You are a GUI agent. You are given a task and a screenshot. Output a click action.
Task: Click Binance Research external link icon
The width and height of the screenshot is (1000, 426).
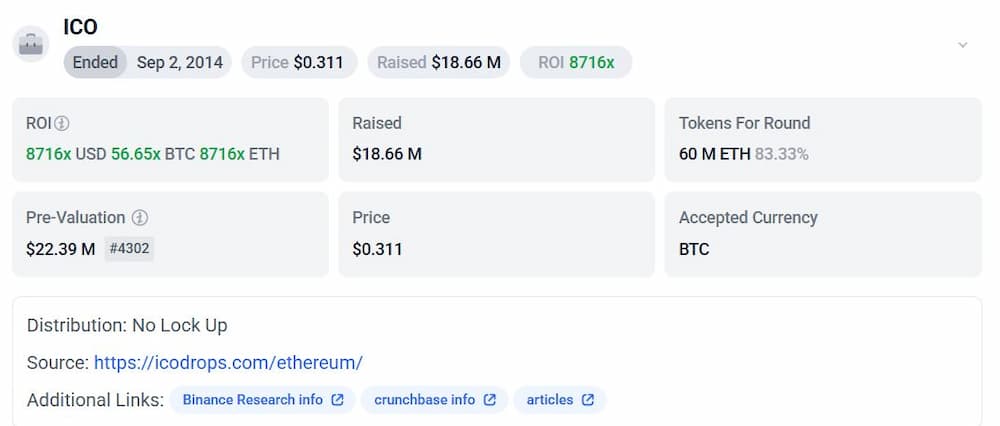(338, 400)
